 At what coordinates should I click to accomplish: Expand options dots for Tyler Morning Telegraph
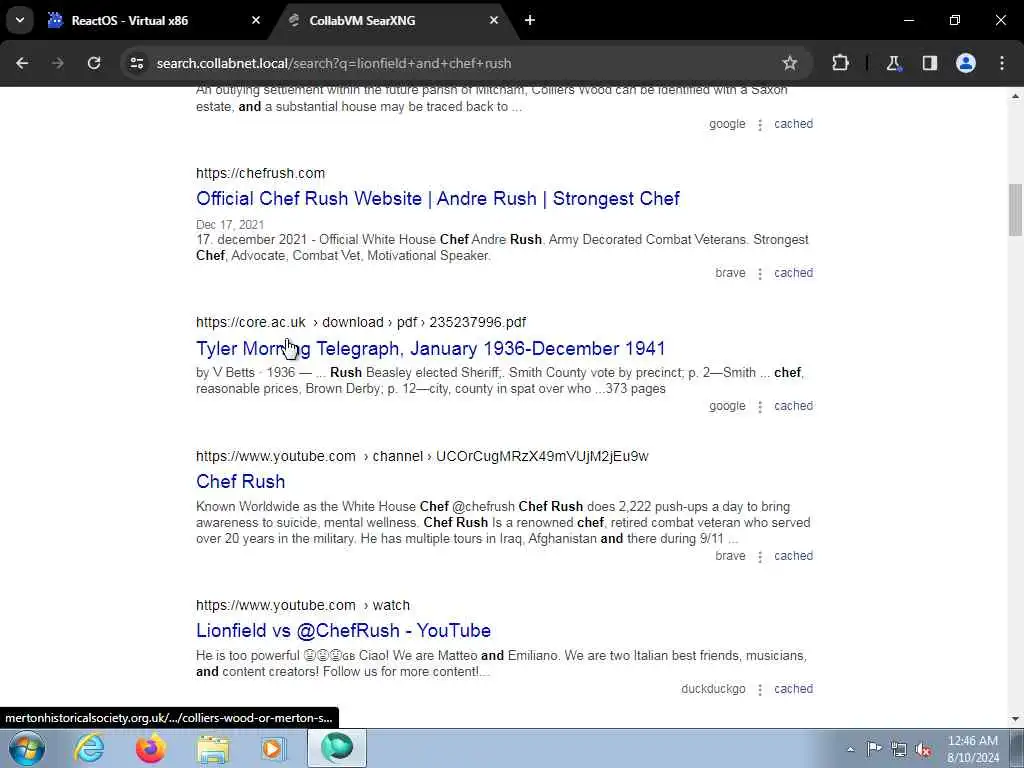coord(760,407)
